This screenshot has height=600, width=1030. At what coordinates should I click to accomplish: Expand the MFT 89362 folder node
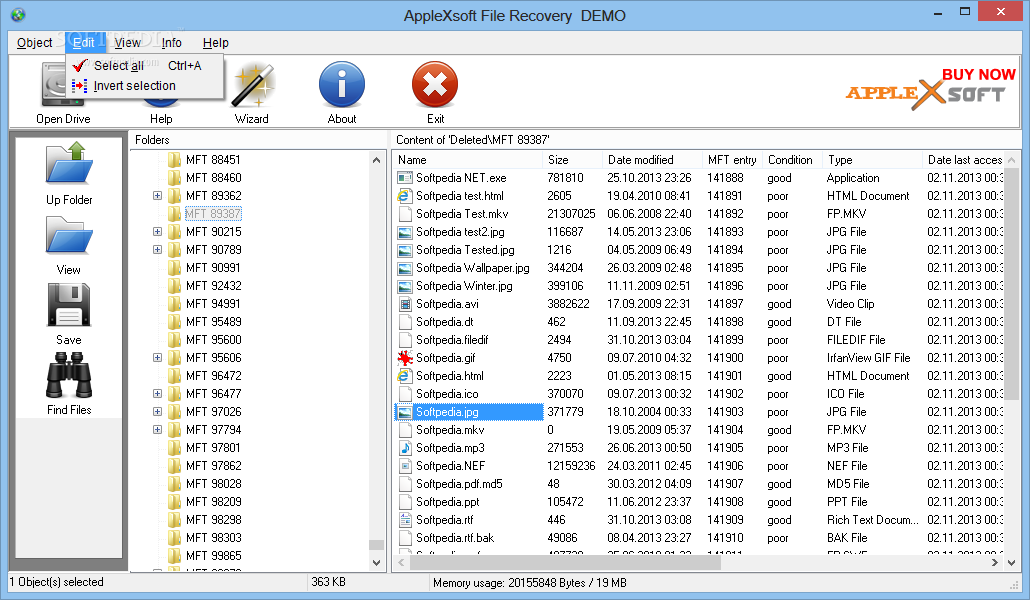click(157, 196)
